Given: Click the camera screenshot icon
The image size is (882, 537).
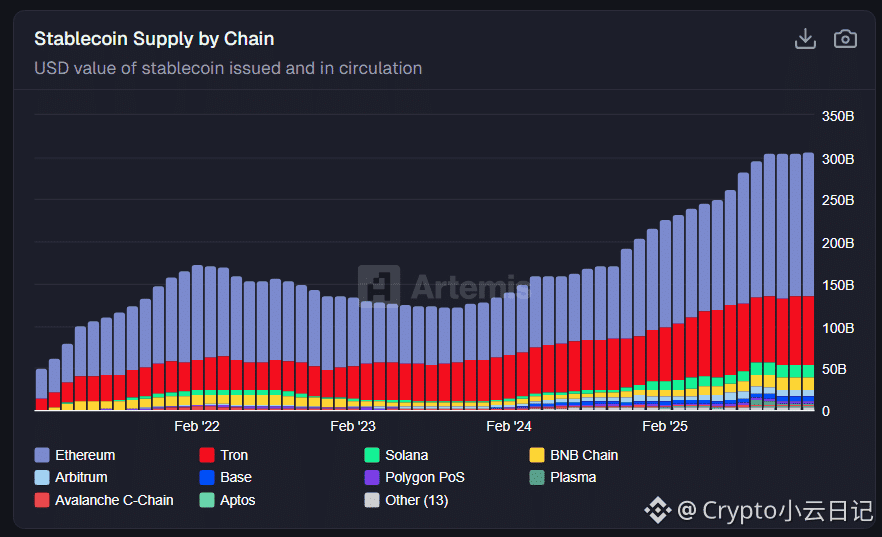Looking at the screenshot, I should pos(845,39).
